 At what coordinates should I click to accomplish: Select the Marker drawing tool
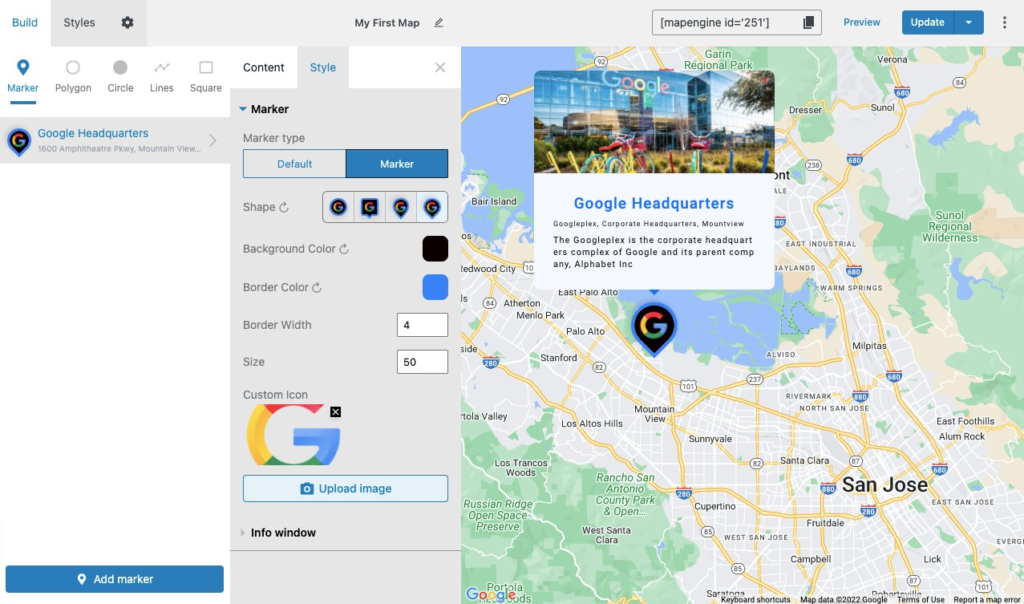(23, 76)
